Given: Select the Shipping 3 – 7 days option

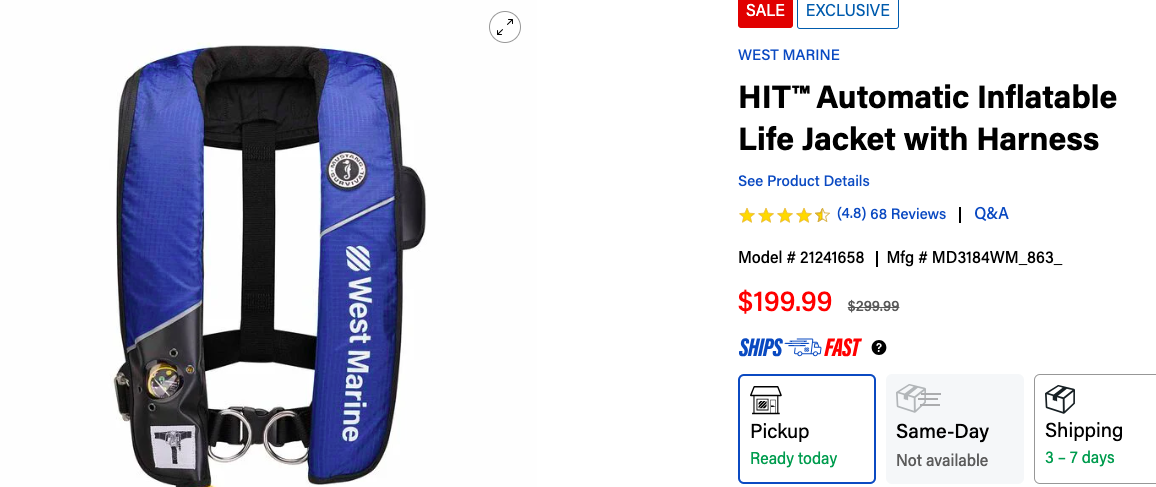Looking at the screenshot, I should 1095,429.
